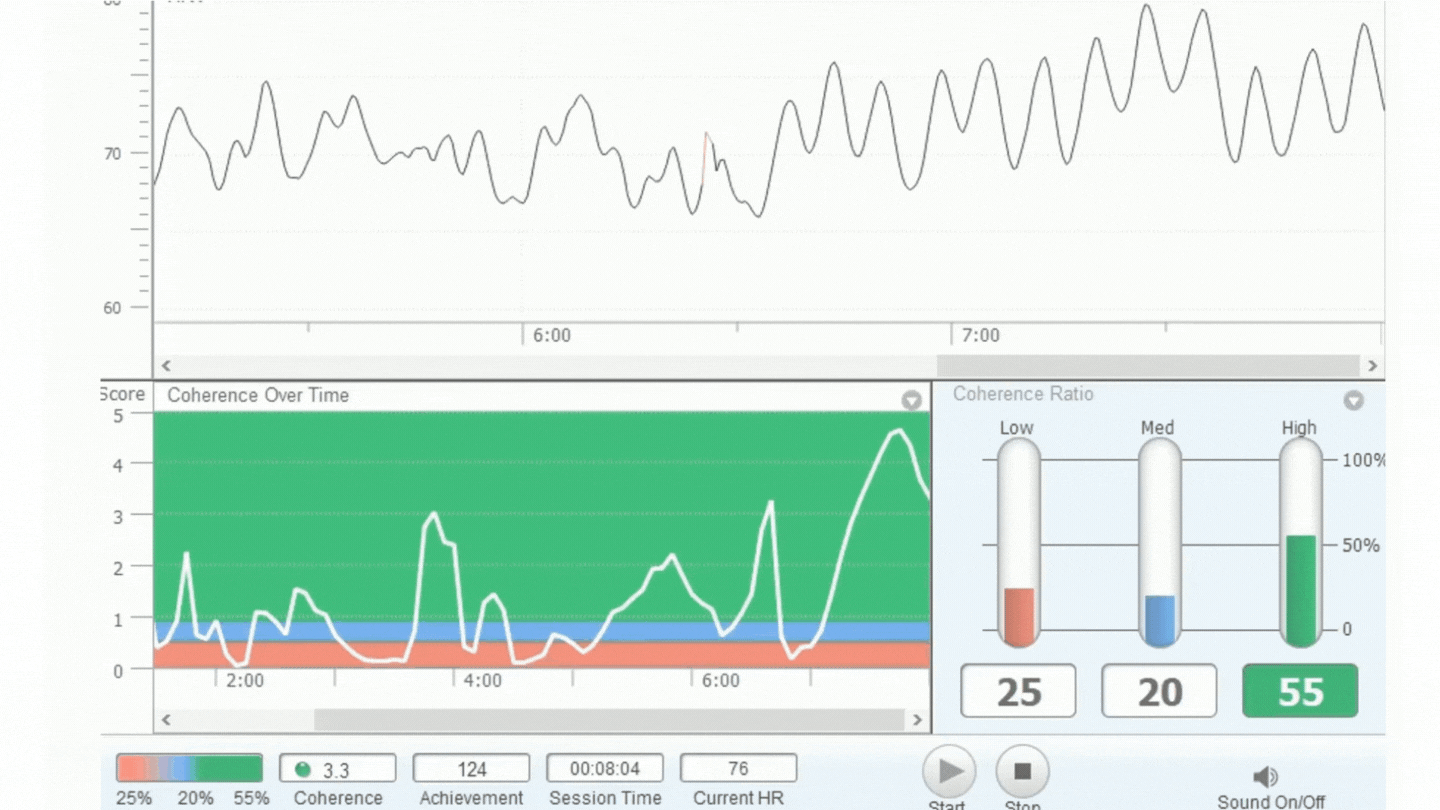Open the Coherence Over Time dropdown arrow
Viewport: 1440px width, 810px height.
(x=911, y=400)
